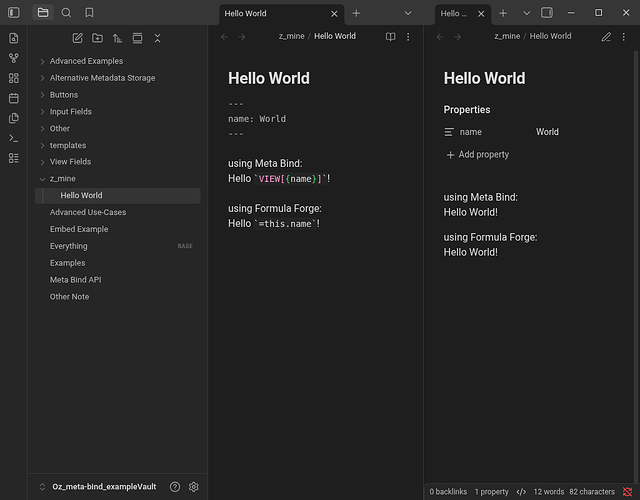Click 0 backlinks in status bar
The image size is (640, 500).
448,492
